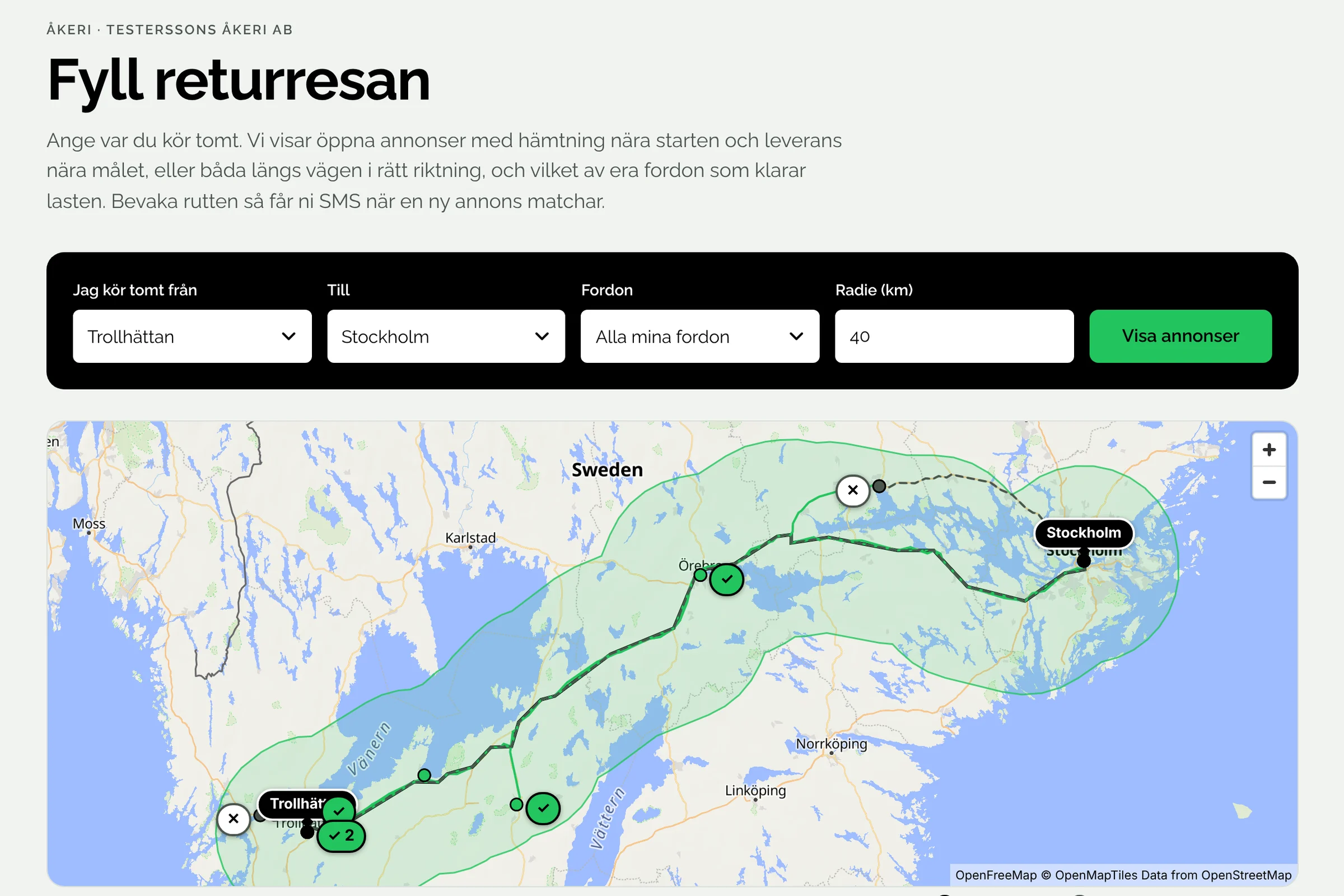Click the 'Fyll returresan' heading
The image size is (1344, 896).
(239, 81)
